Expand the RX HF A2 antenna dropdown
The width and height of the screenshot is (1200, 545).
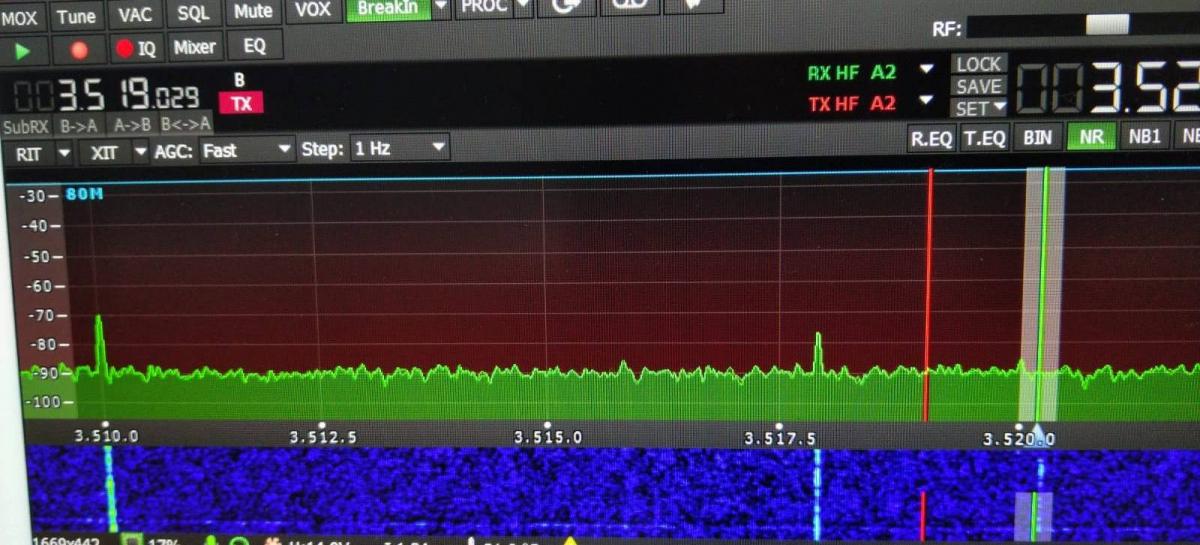pos(926,70)
